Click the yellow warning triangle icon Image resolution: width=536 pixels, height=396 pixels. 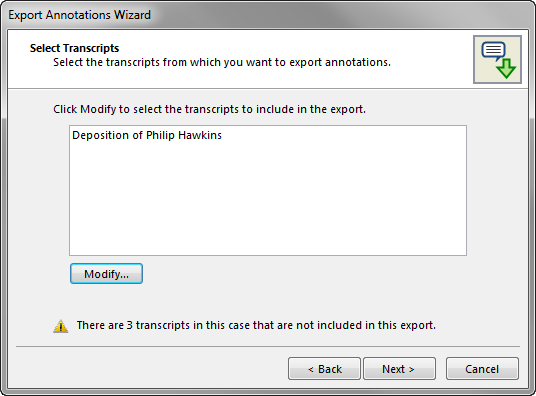(x=61, y=326)
